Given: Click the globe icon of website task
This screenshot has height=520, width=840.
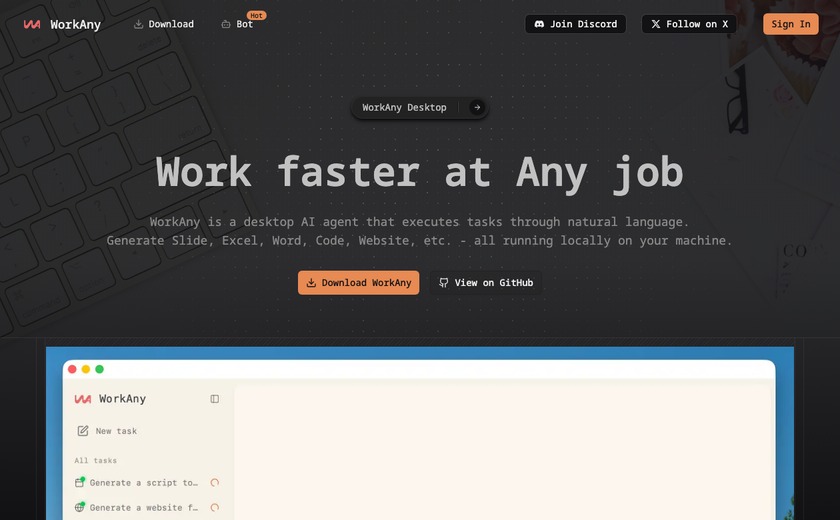Looking at the screenshot, I should 79,507.
